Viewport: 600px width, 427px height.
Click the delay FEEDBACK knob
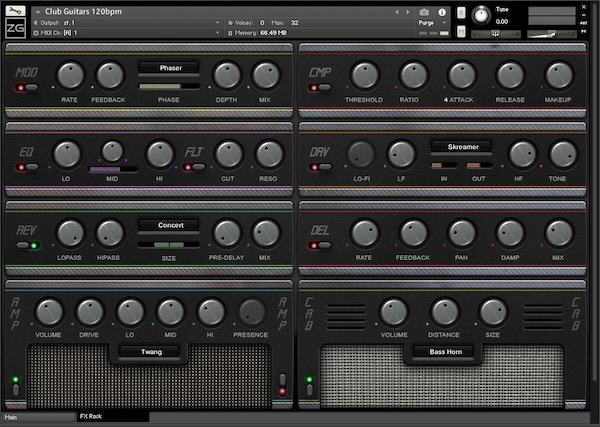tap(413, 233)
